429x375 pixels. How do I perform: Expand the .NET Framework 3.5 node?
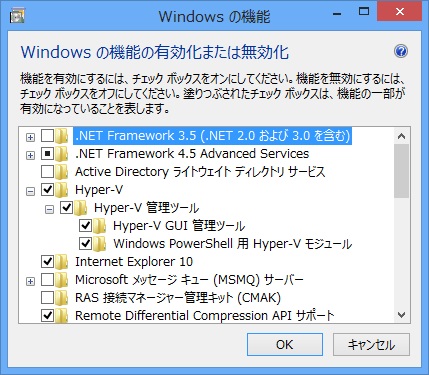[x=30, y=137]
